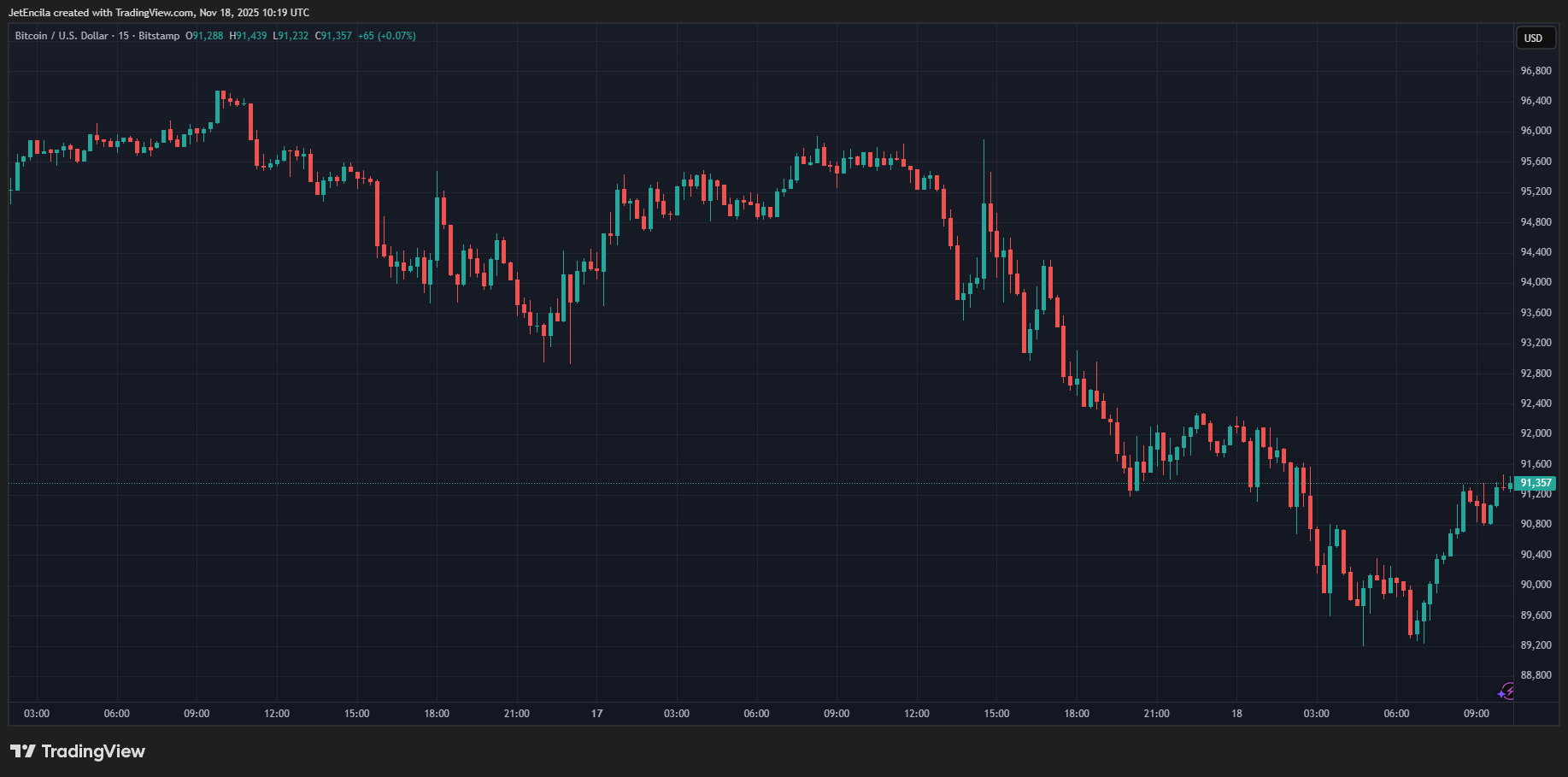This screenshot has width=1568, height=777.
Task: Click the 18 date marker on time axis
Action: click(1236, 714)
